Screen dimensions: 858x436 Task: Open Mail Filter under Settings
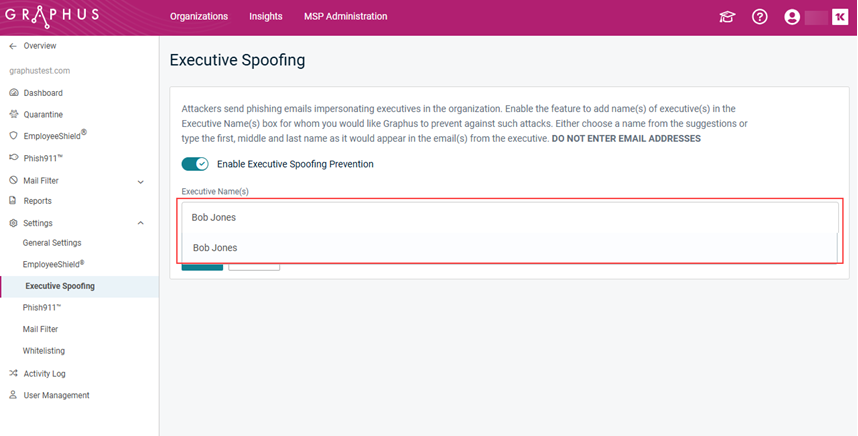coord(40,329)
